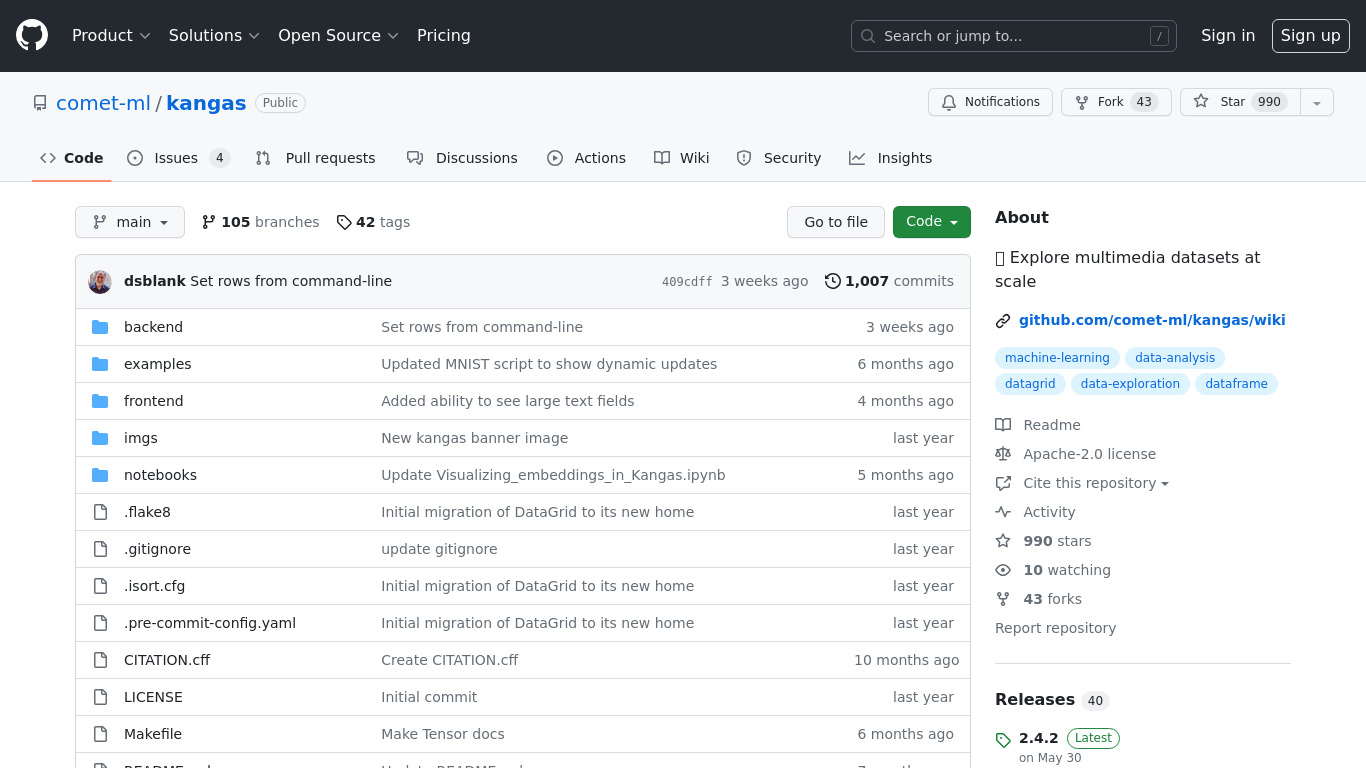
Task: Click the .flake8 file icon
Action: point(100,512)
